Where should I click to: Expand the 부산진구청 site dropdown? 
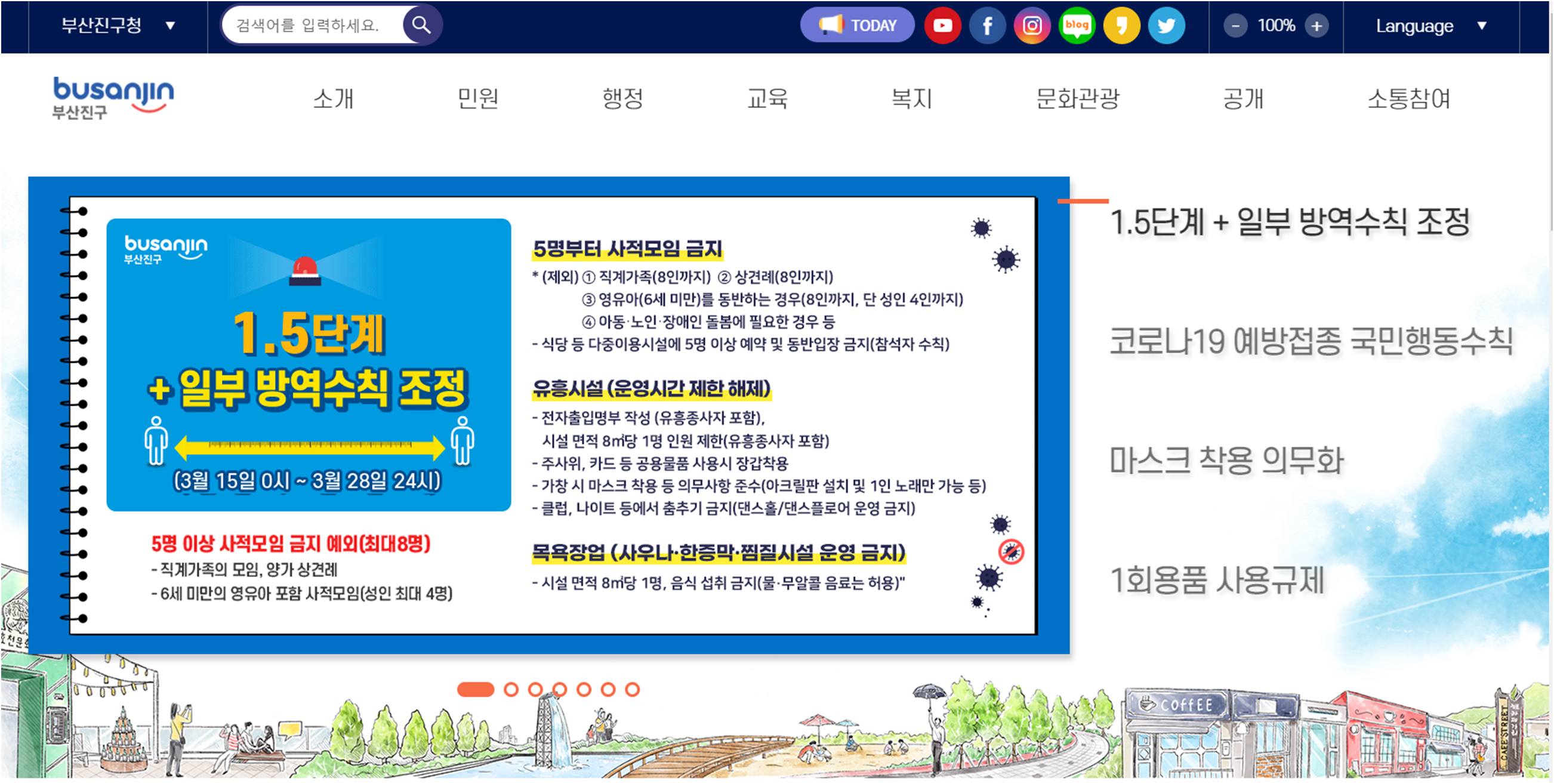(x=118, y=25)
